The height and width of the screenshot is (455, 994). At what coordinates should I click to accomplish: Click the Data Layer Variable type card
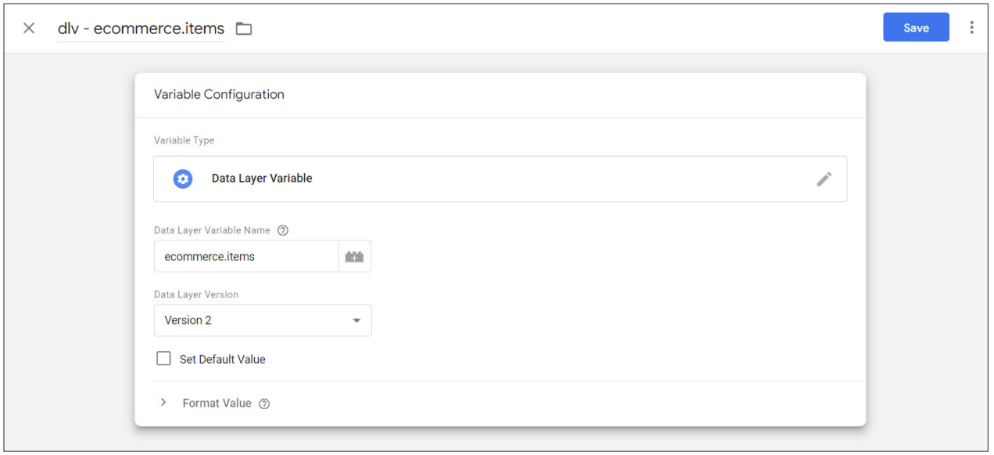[x=500, y=179]
